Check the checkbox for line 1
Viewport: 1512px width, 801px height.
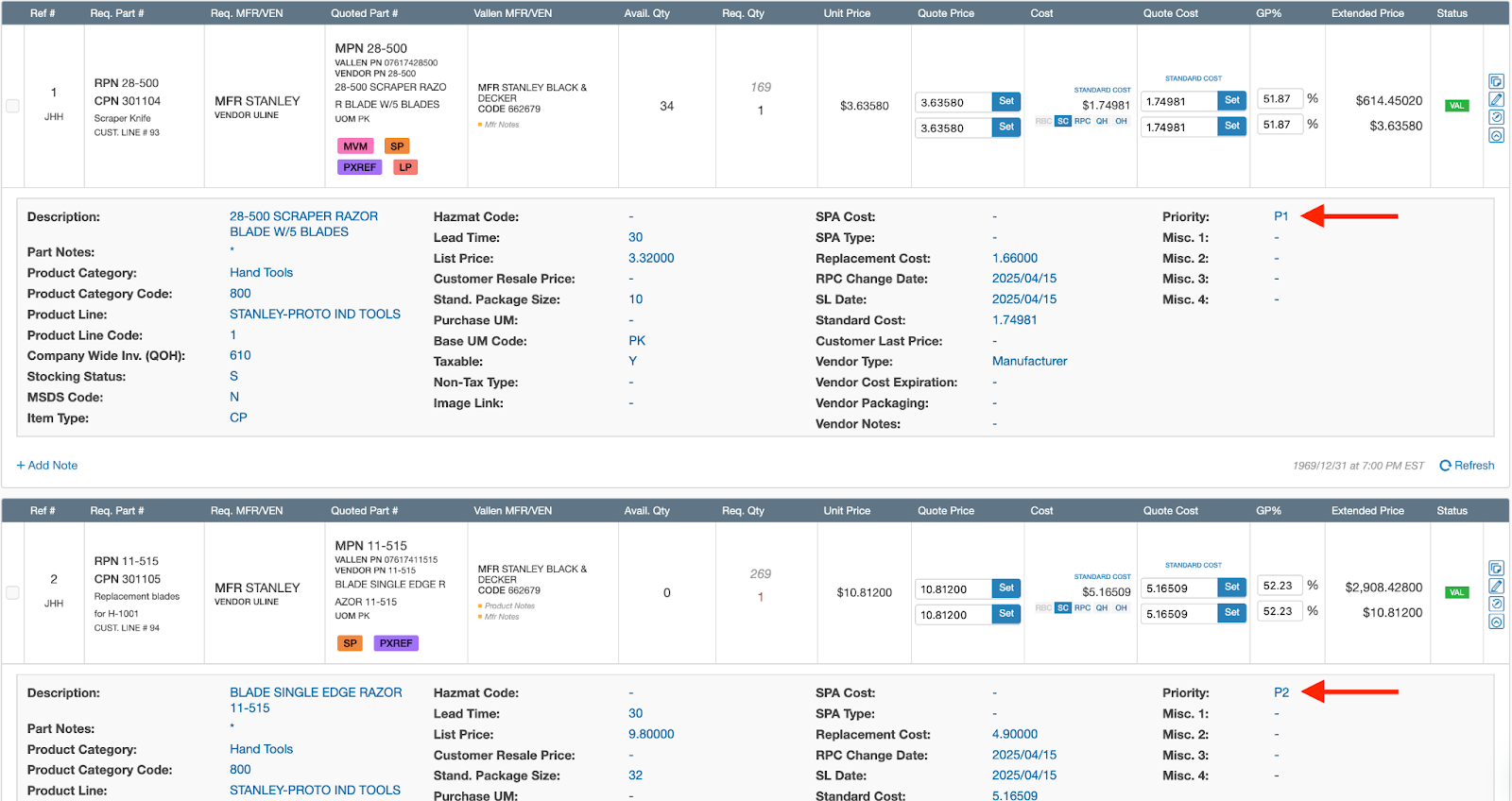[12, 106]
